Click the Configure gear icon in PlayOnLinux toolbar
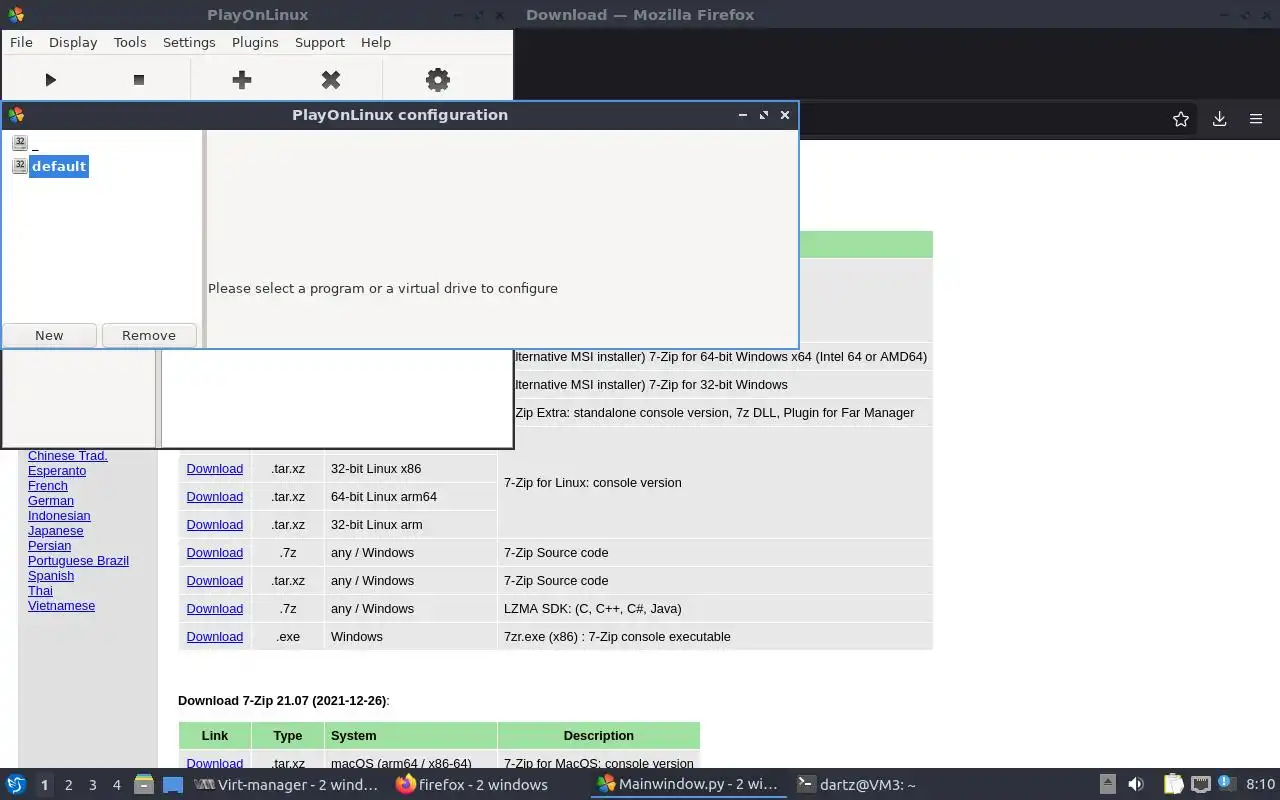The width and height of the screenshot is (1280, 800). (438, 79)
